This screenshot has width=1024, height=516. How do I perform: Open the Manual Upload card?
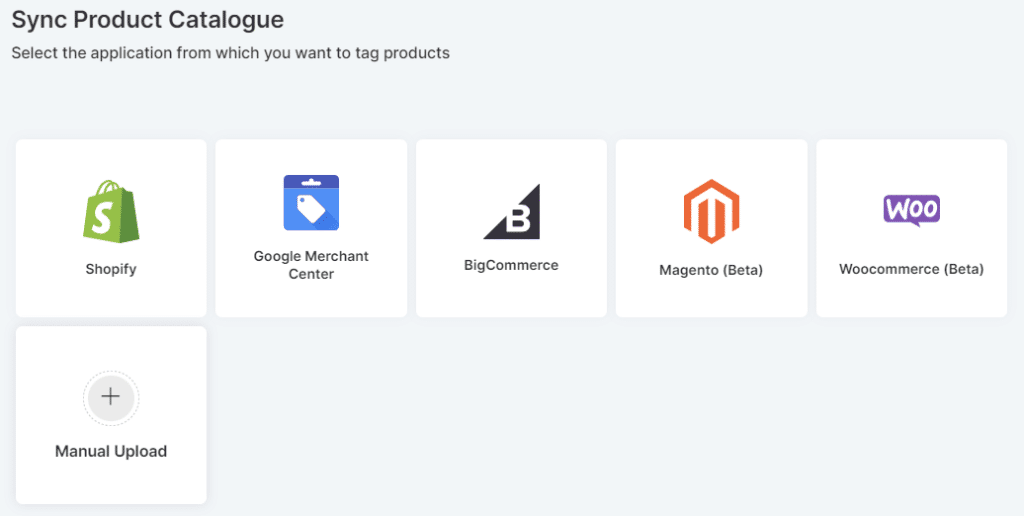[111, 480]
